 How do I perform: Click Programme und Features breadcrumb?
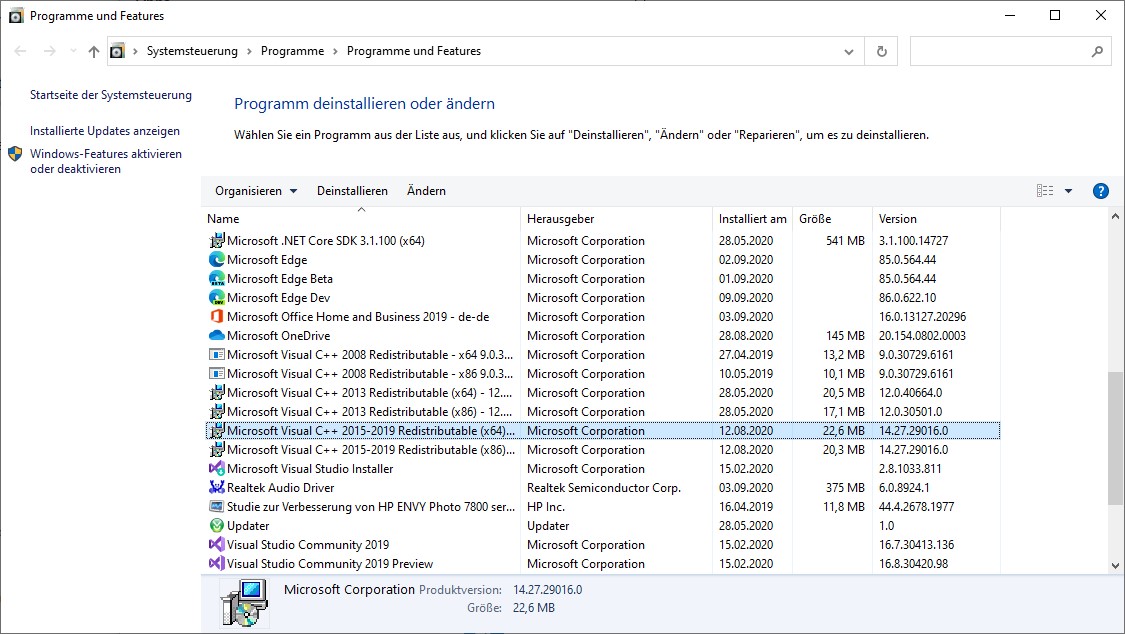[414, 51]
